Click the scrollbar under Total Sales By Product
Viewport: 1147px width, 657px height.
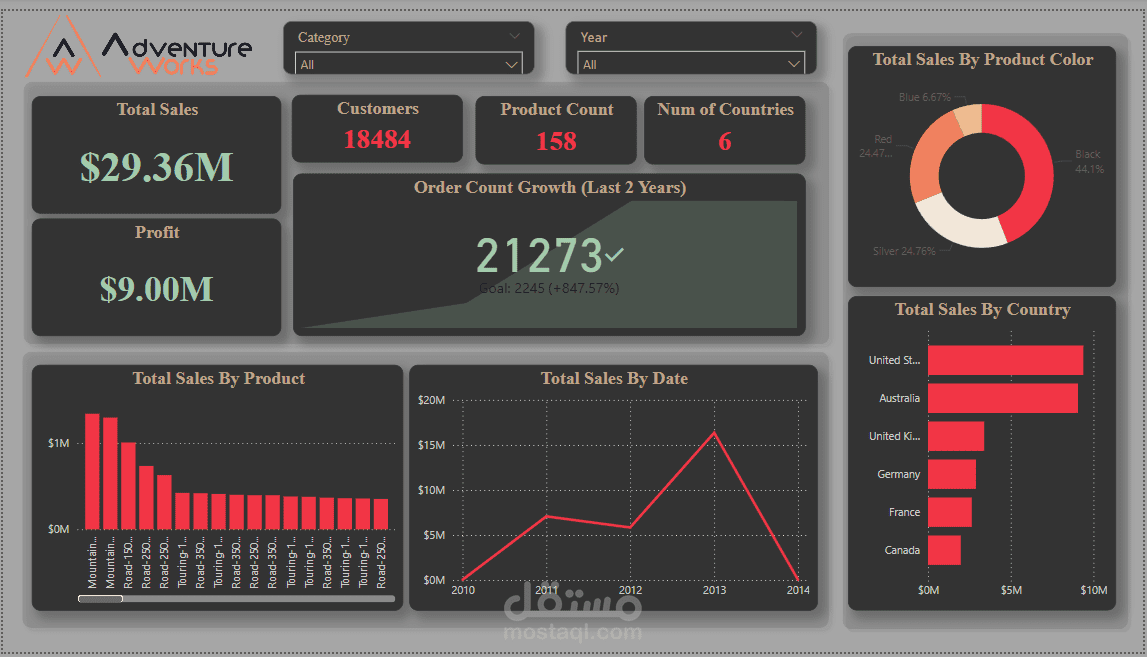tap(98, 598)
